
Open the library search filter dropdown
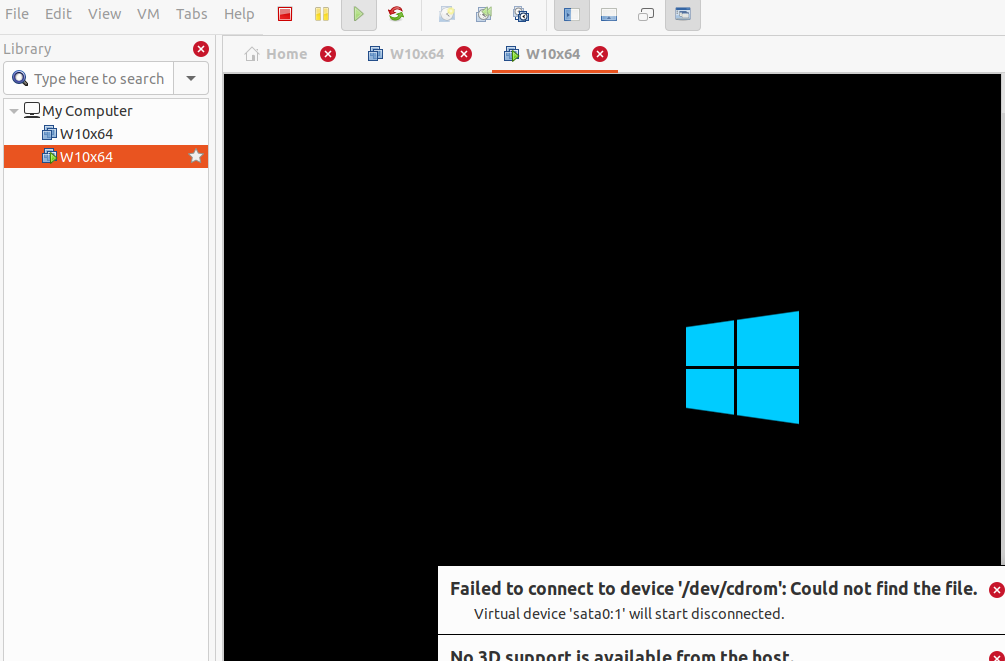(x=191, y=79)
